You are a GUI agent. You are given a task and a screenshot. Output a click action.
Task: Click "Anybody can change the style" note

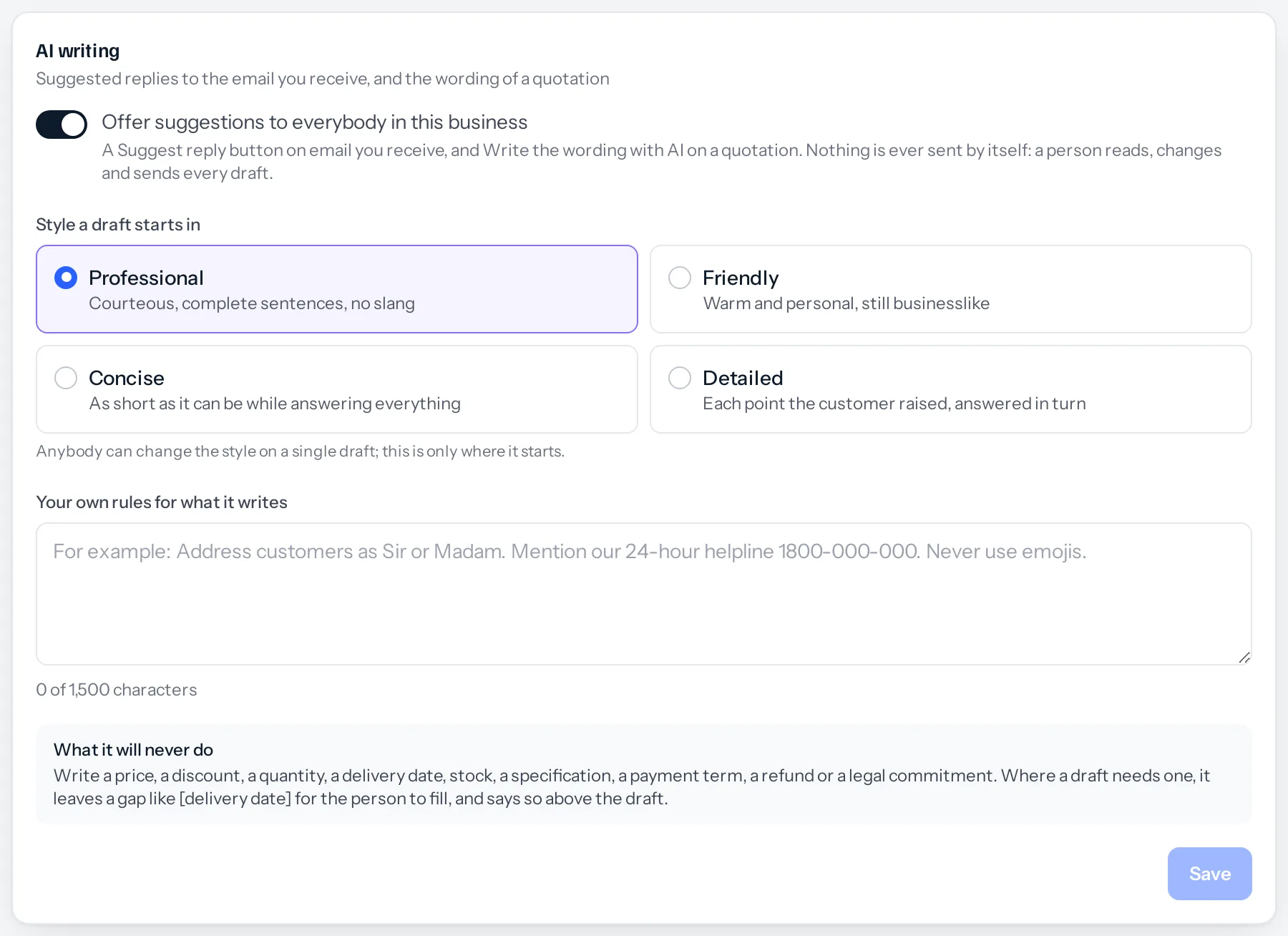tap(301, 452)
